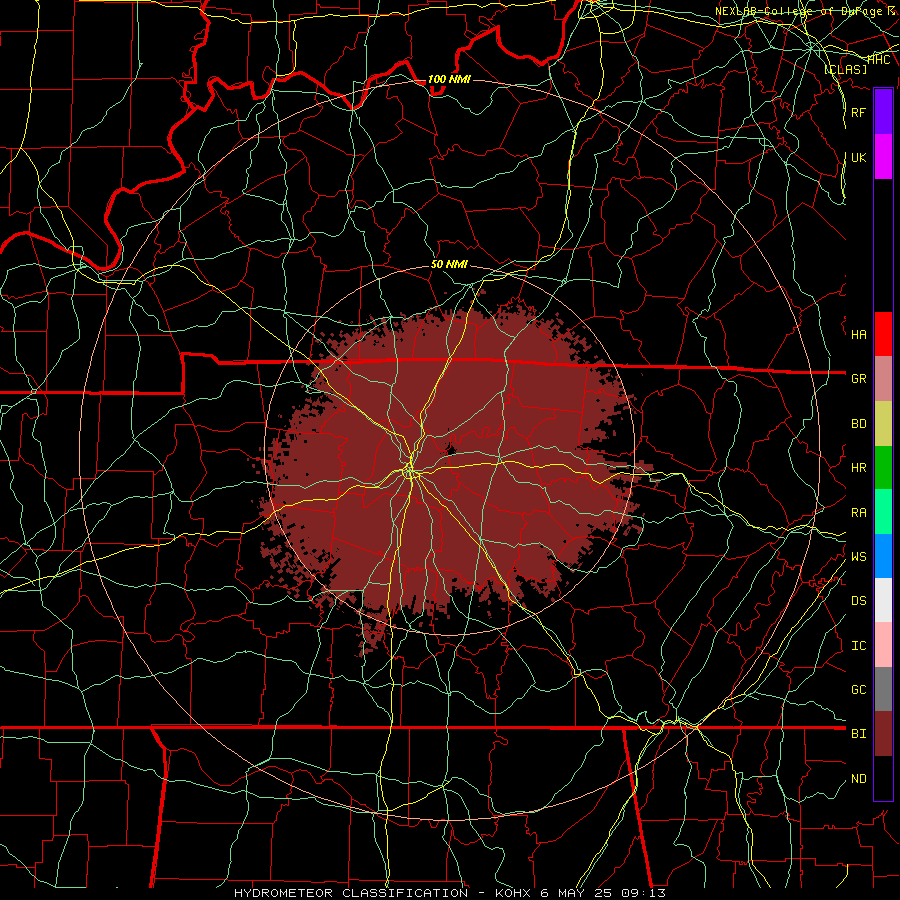
Task: Click the GC legend label
Action: (859, 690)
